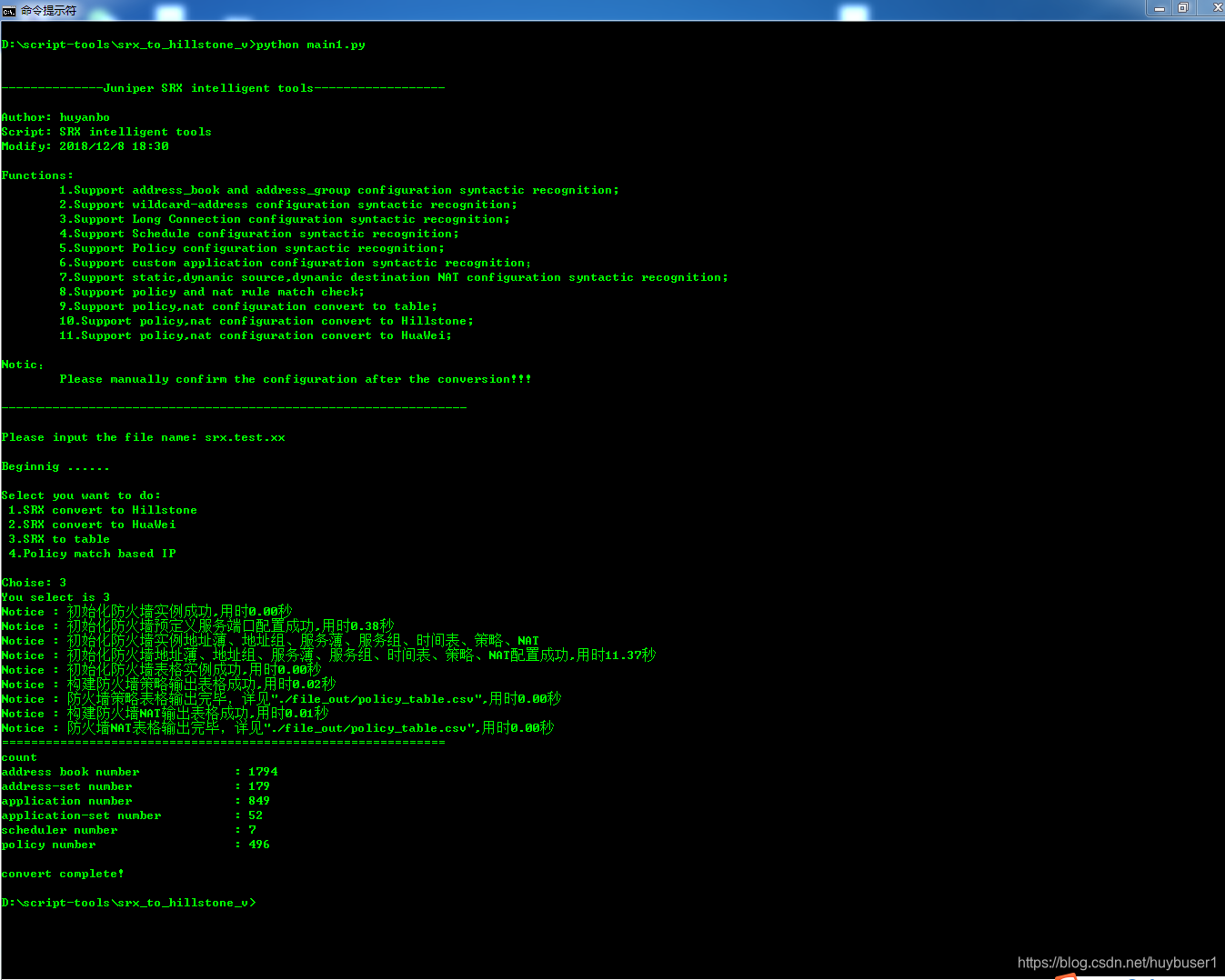Click the file name 'srx.test.xx' input line
Image resolution: width=1225 pixels, height=980 pixels.
[x=144, y=437]
